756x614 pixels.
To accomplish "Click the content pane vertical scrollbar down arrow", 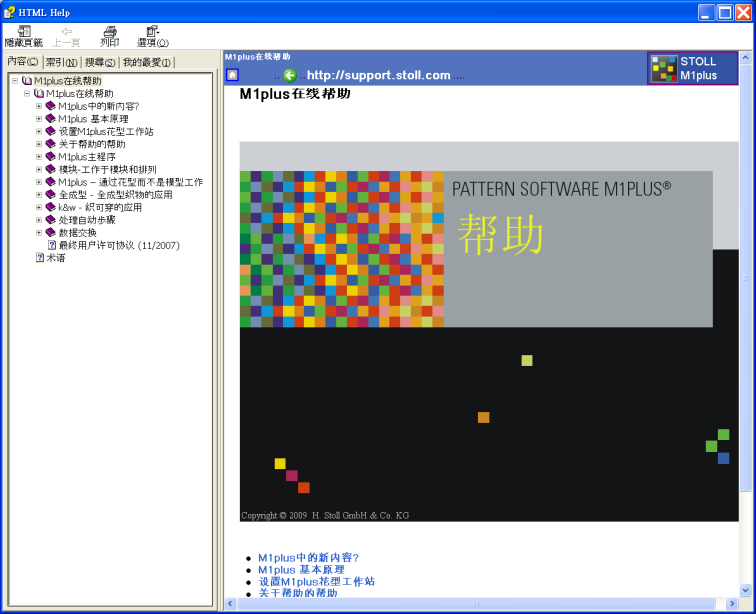I will click(x=746, y=590).
